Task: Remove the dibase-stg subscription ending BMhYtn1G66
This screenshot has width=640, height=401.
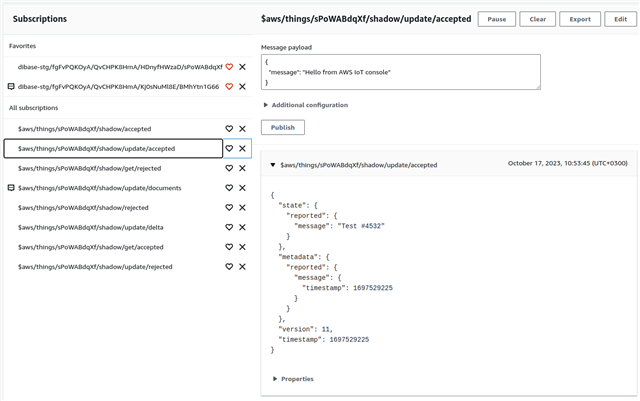Action: pos(242,86)
